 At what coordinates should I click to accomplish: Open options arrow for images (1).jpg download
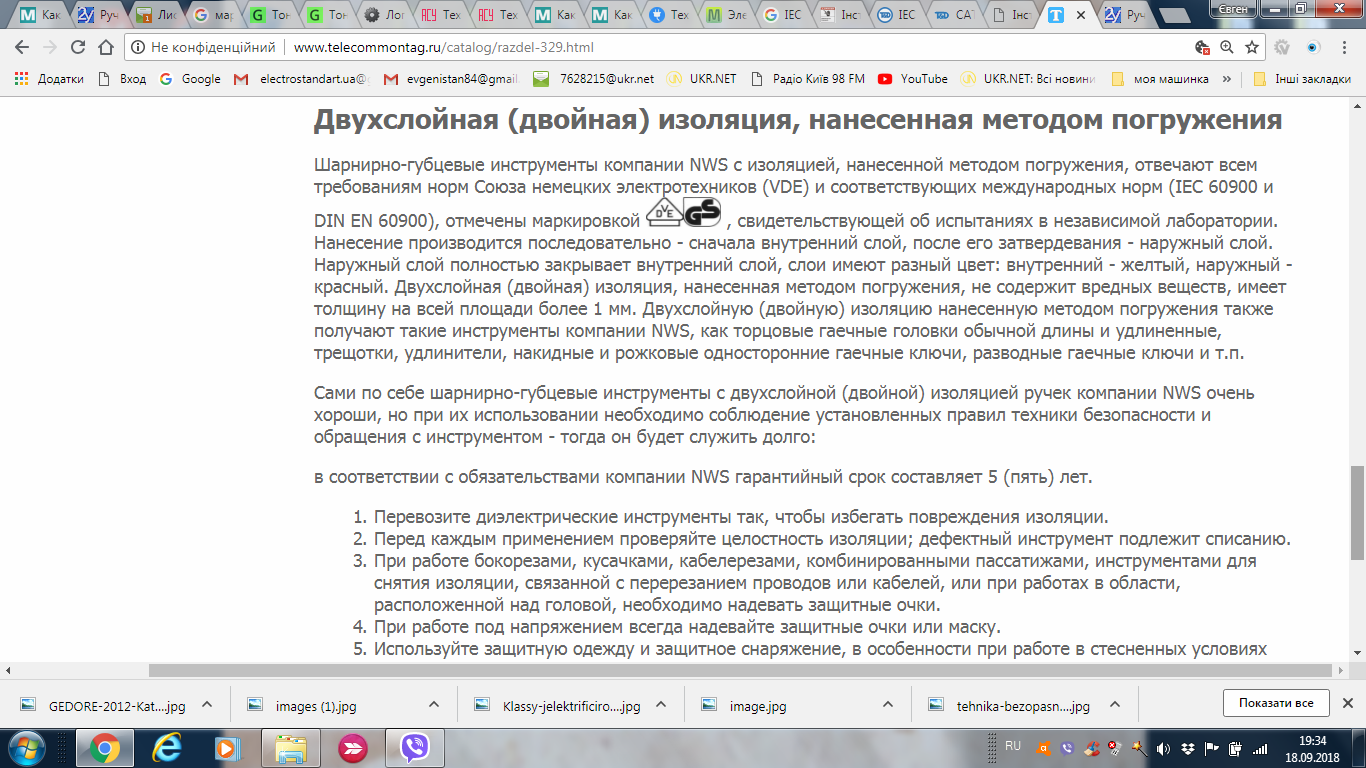434,704
